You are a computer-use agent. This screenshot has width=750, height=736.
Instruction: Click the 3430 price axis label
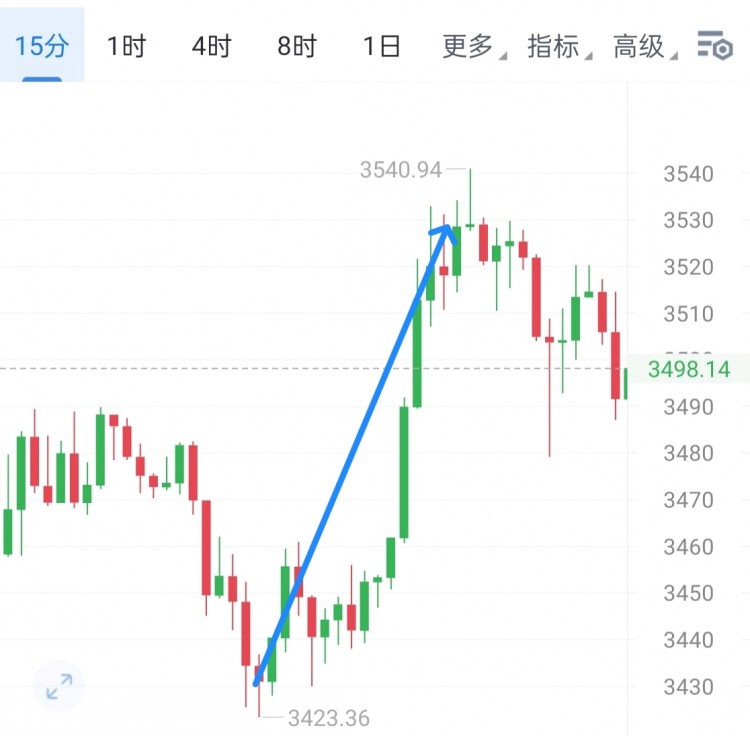coord(688,687)
